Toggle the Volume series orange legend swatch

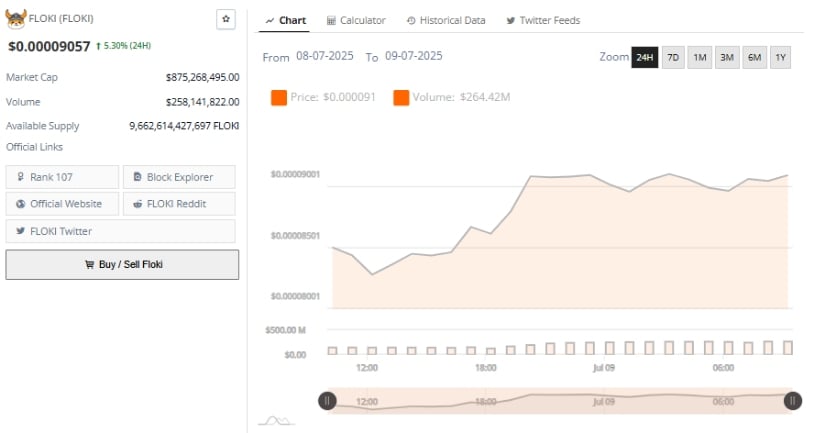401,97
